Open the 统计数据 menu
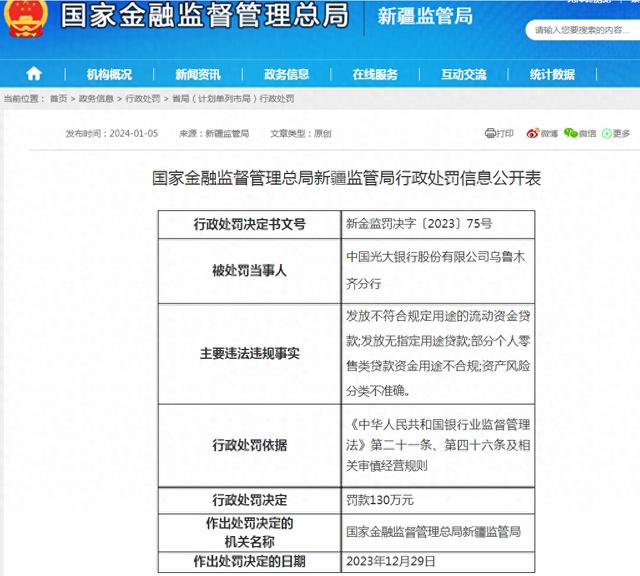640x576 pixels. click(552, 74)
